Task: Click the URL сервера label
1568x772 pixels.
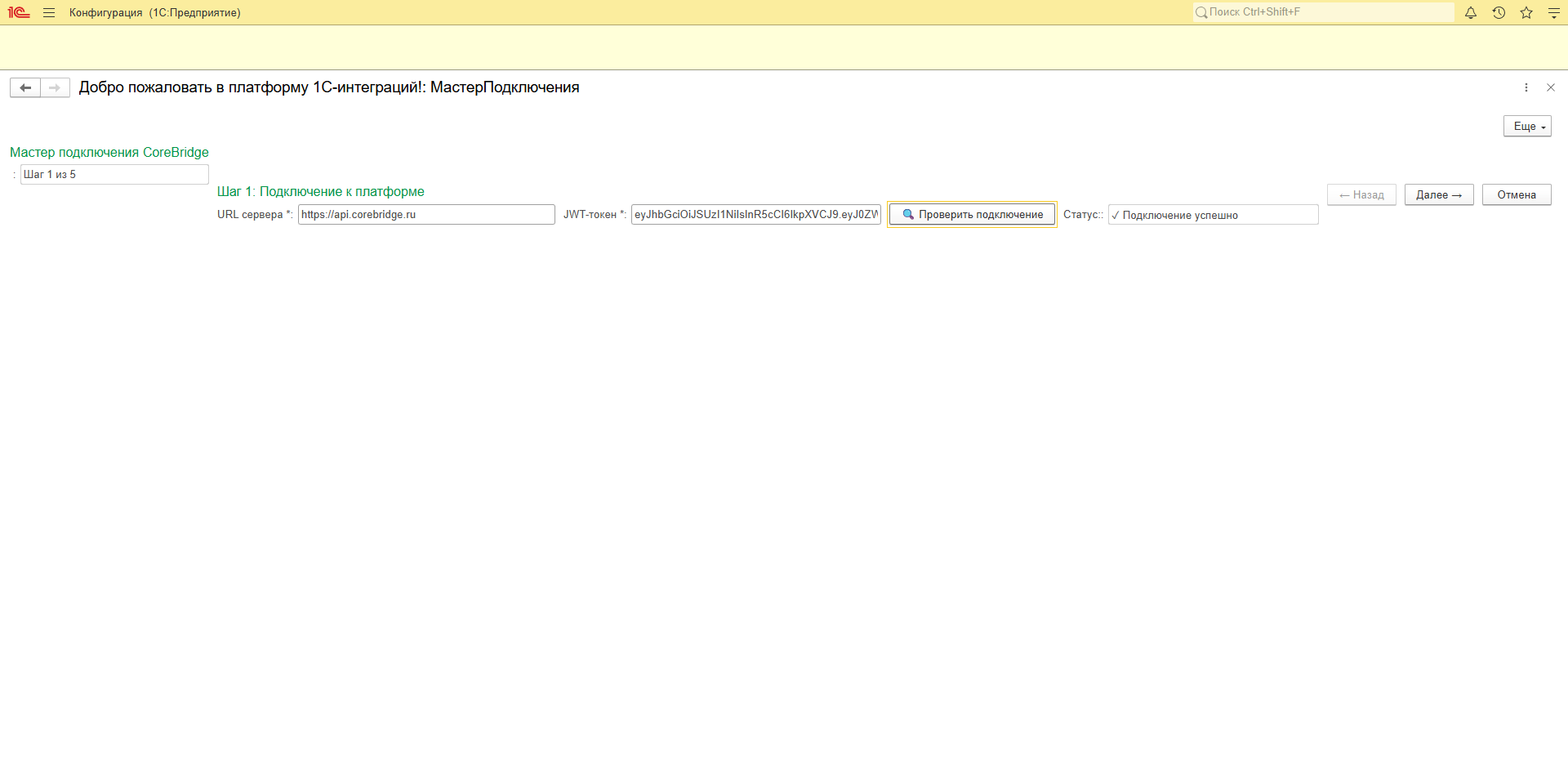Action: point(255,215)
